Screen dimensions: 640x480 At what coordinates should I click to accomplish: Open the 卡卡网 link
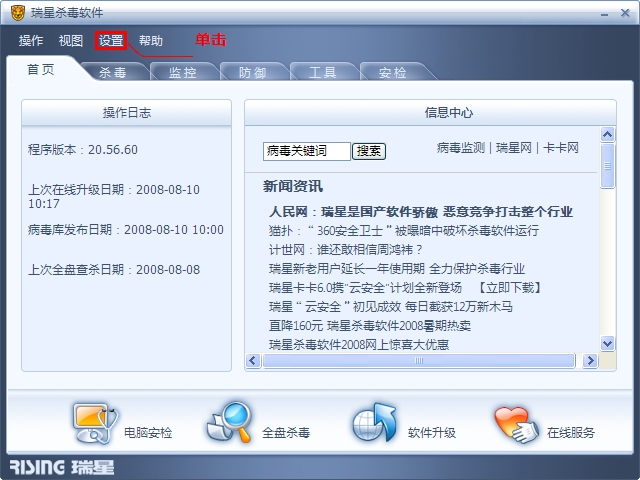pos(561,147)
